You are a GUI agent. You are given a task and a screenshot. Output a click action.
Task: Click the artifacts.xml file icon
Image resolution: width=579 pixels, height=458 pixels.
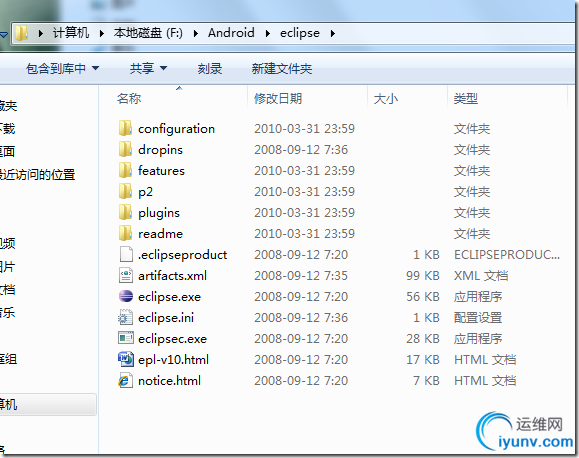(x=126, y=276)
